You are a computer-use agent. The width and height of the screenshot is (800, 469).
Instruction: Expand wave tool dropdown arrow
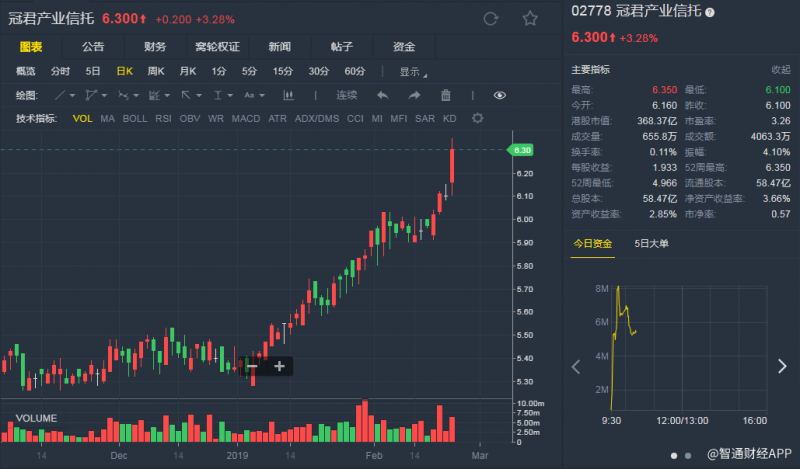[136, 96]
